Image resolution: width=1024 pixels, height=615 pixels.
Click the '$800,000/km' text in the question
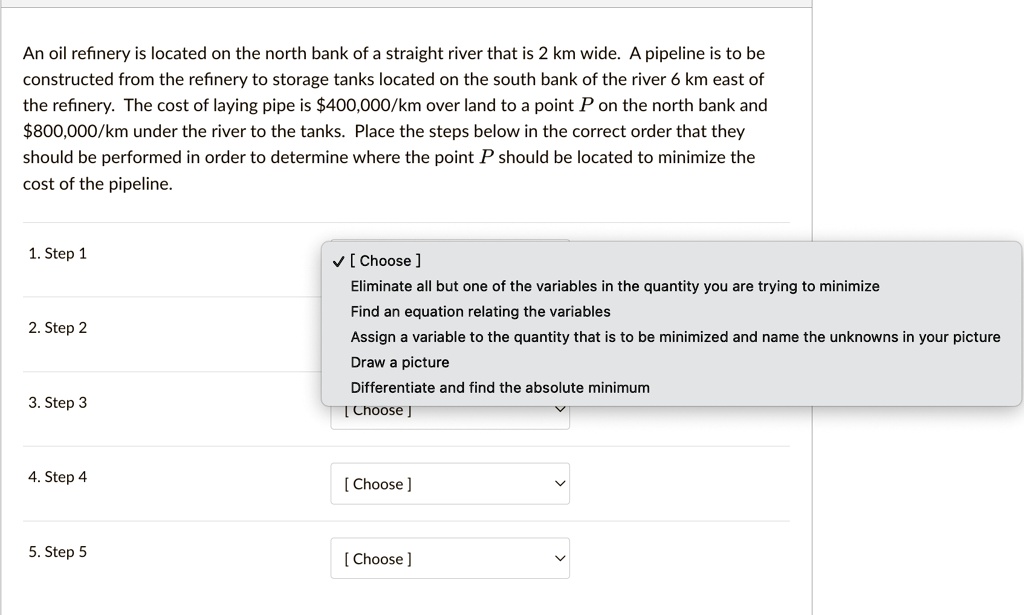pos(65,131)
